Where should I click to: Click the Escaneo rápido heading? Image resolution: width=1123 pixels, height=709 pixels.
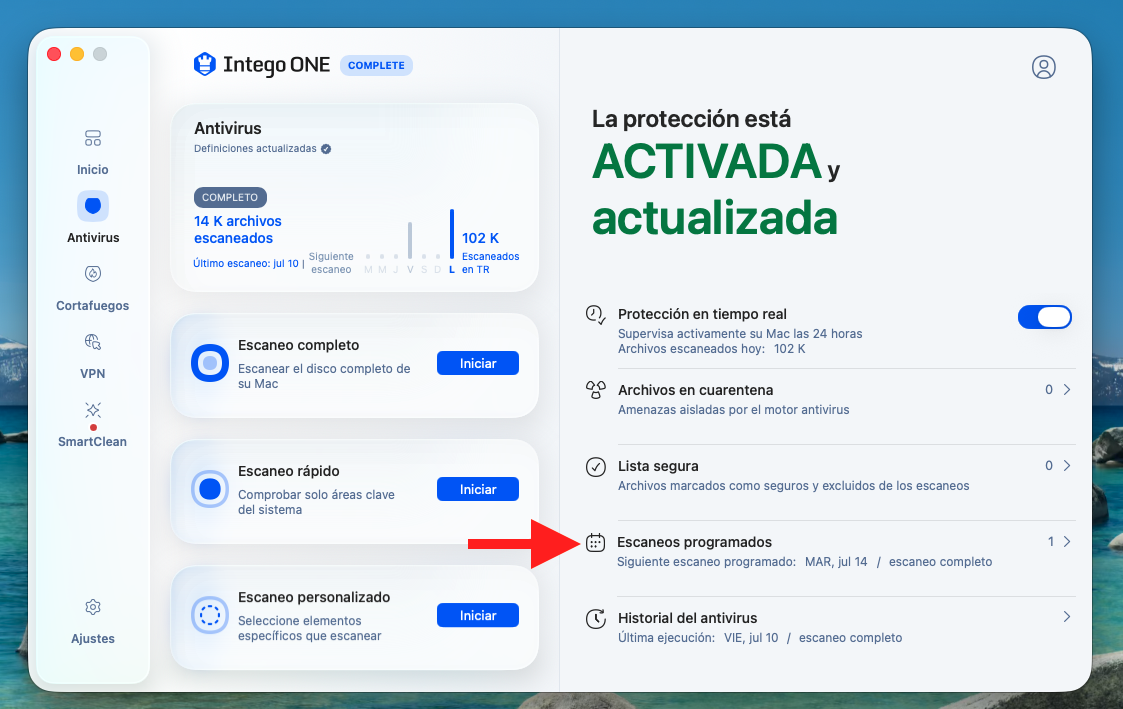pos(289,471)
